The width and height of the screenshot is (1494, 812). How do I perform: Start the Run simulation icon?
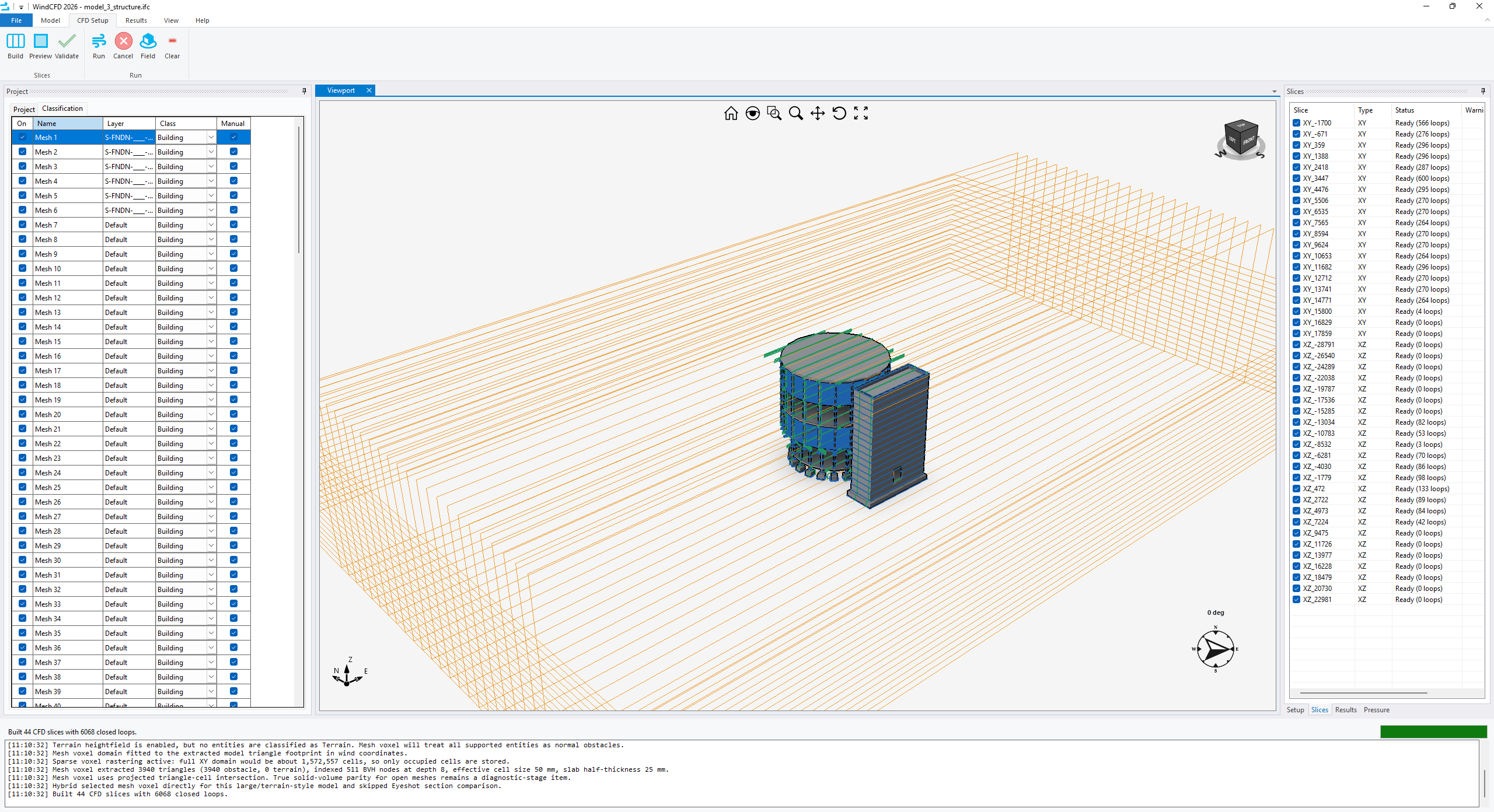click(99, 41)
